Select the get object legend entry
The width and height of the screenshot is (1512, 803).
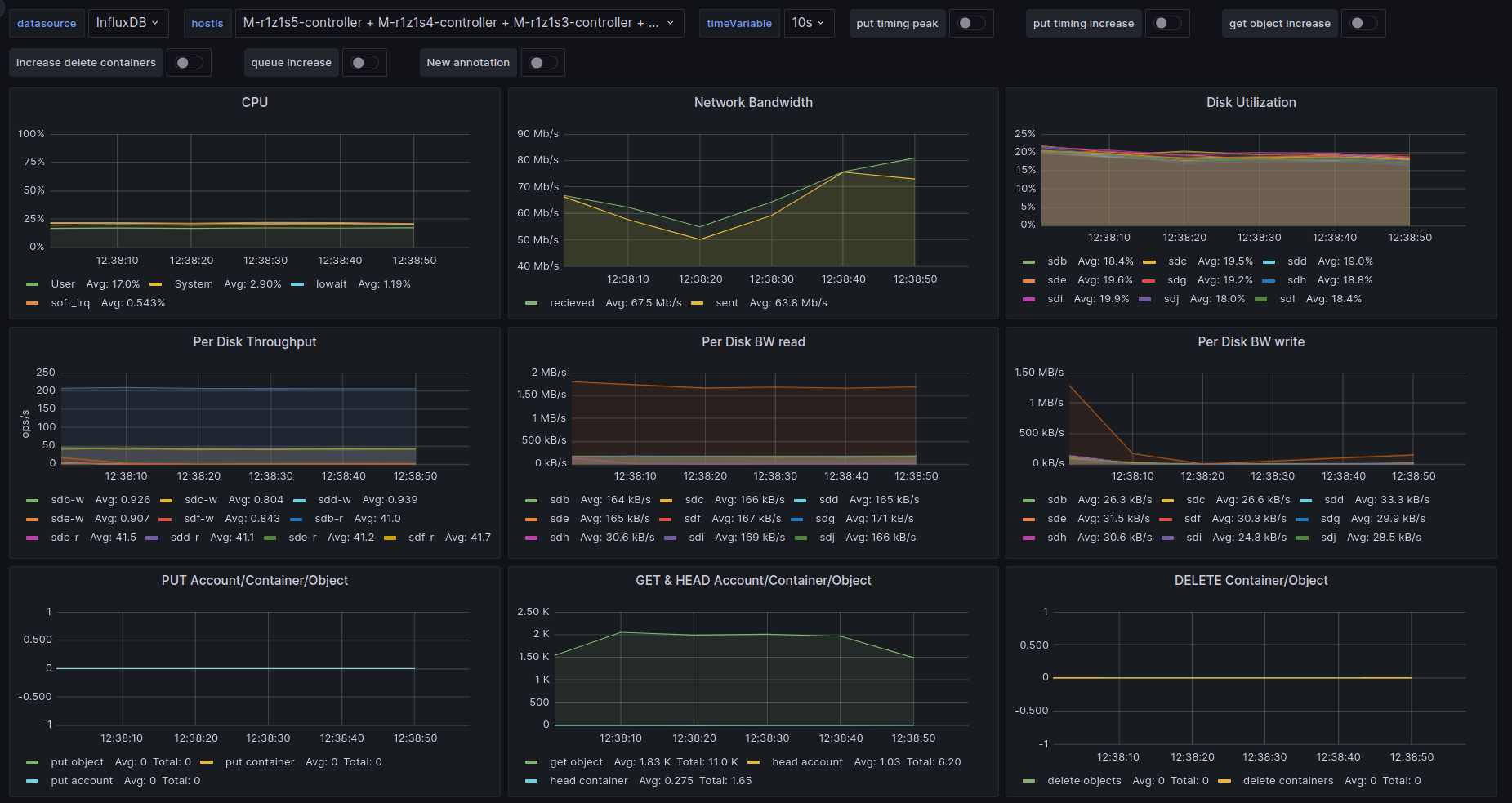click(x=576, y=762)
